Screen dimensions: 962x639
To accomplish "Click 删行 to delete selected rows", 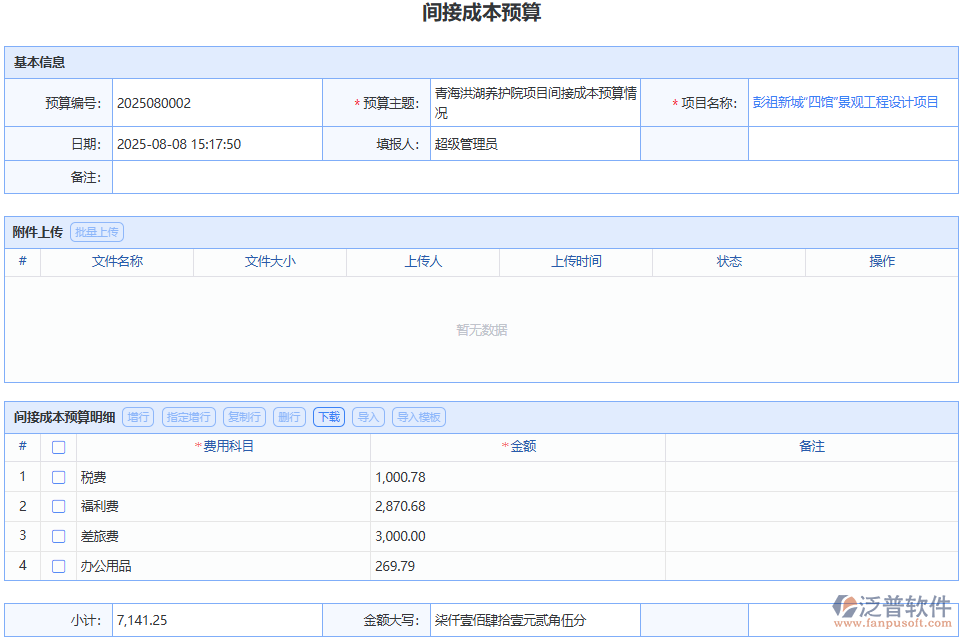I will [288, 417].
